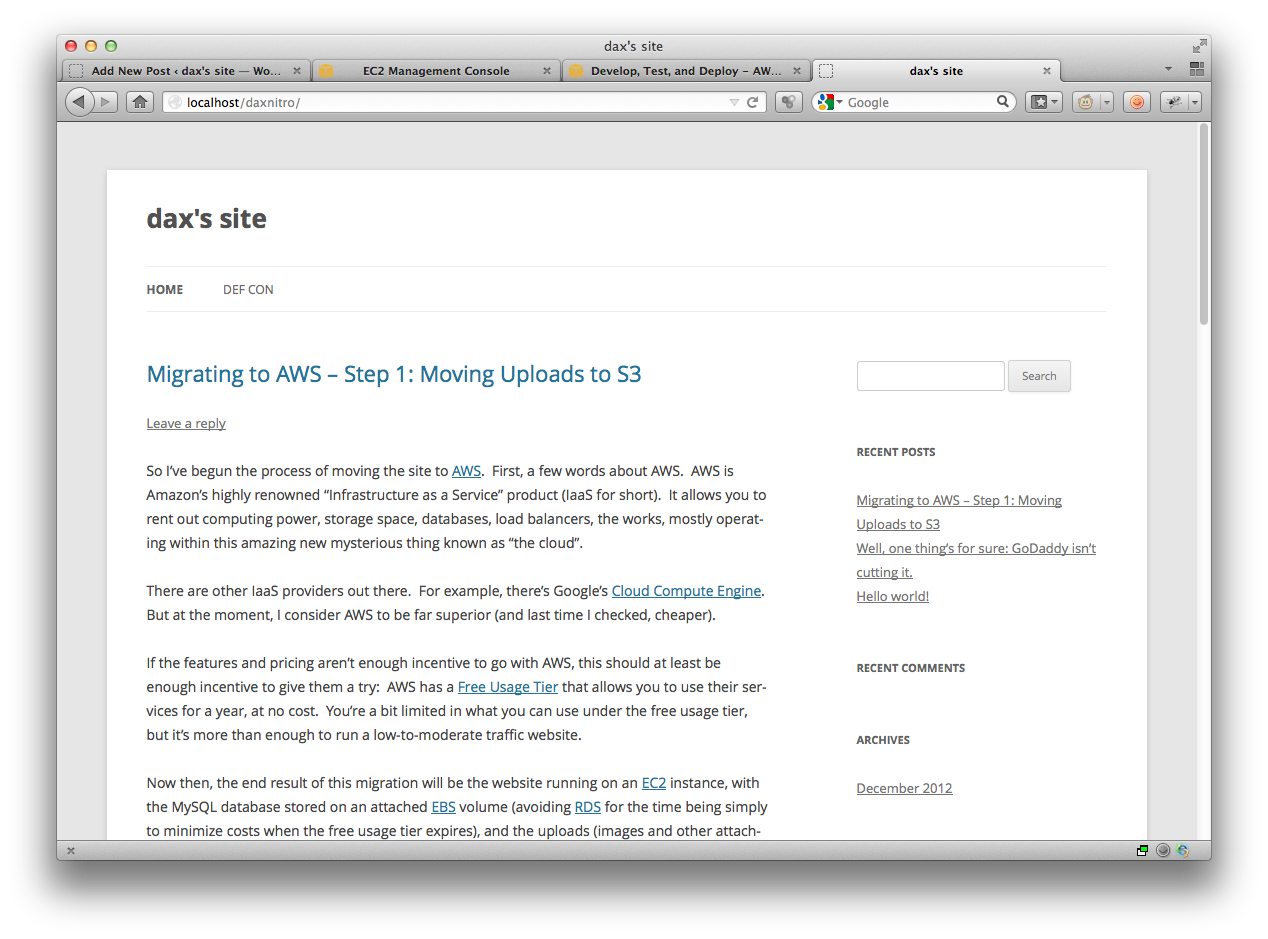
Task: Click the Leave a reply link
Action: click(x=186, y=423)
